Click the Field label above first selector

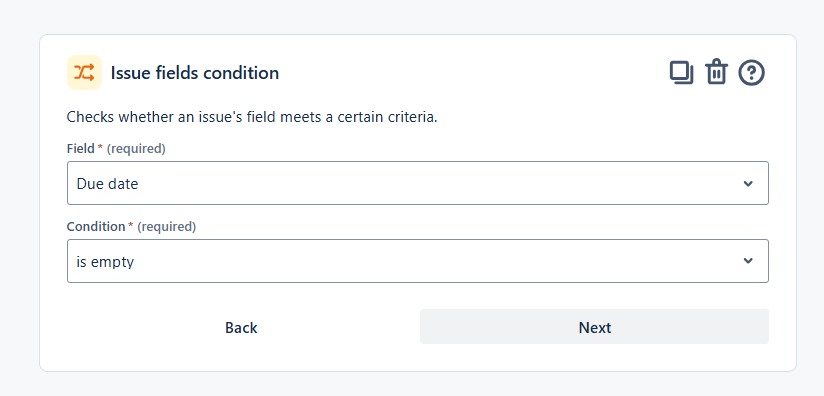coord(81,149)
